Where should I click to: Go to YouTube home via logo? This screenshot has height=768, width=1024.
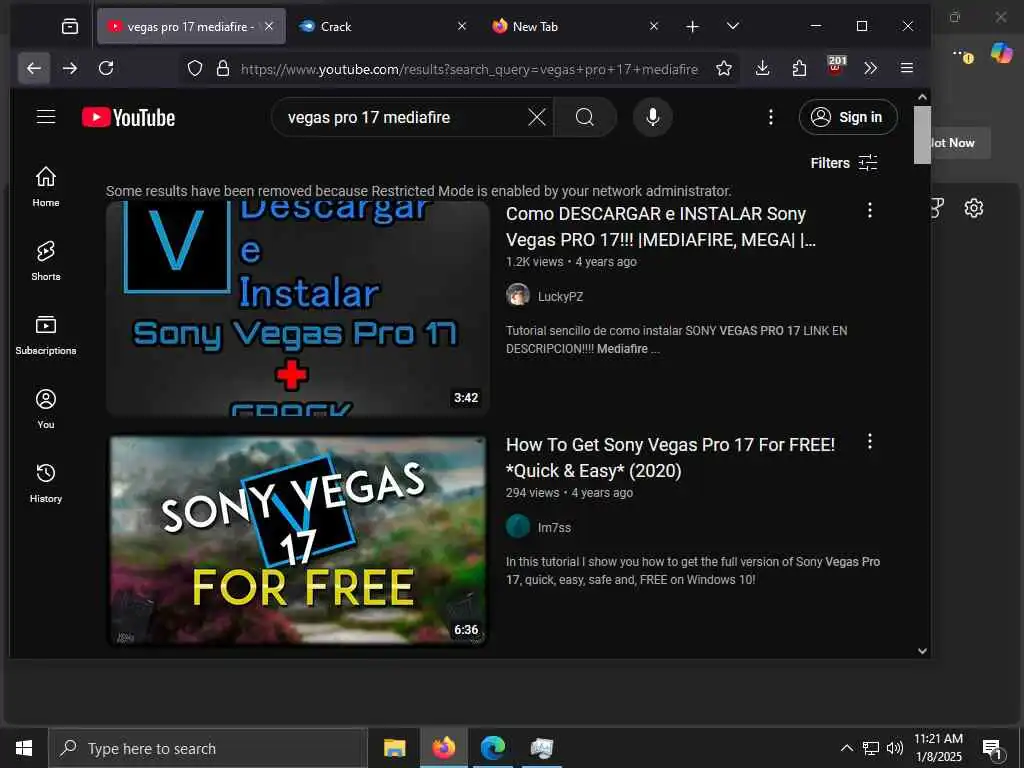pos(129,118)
